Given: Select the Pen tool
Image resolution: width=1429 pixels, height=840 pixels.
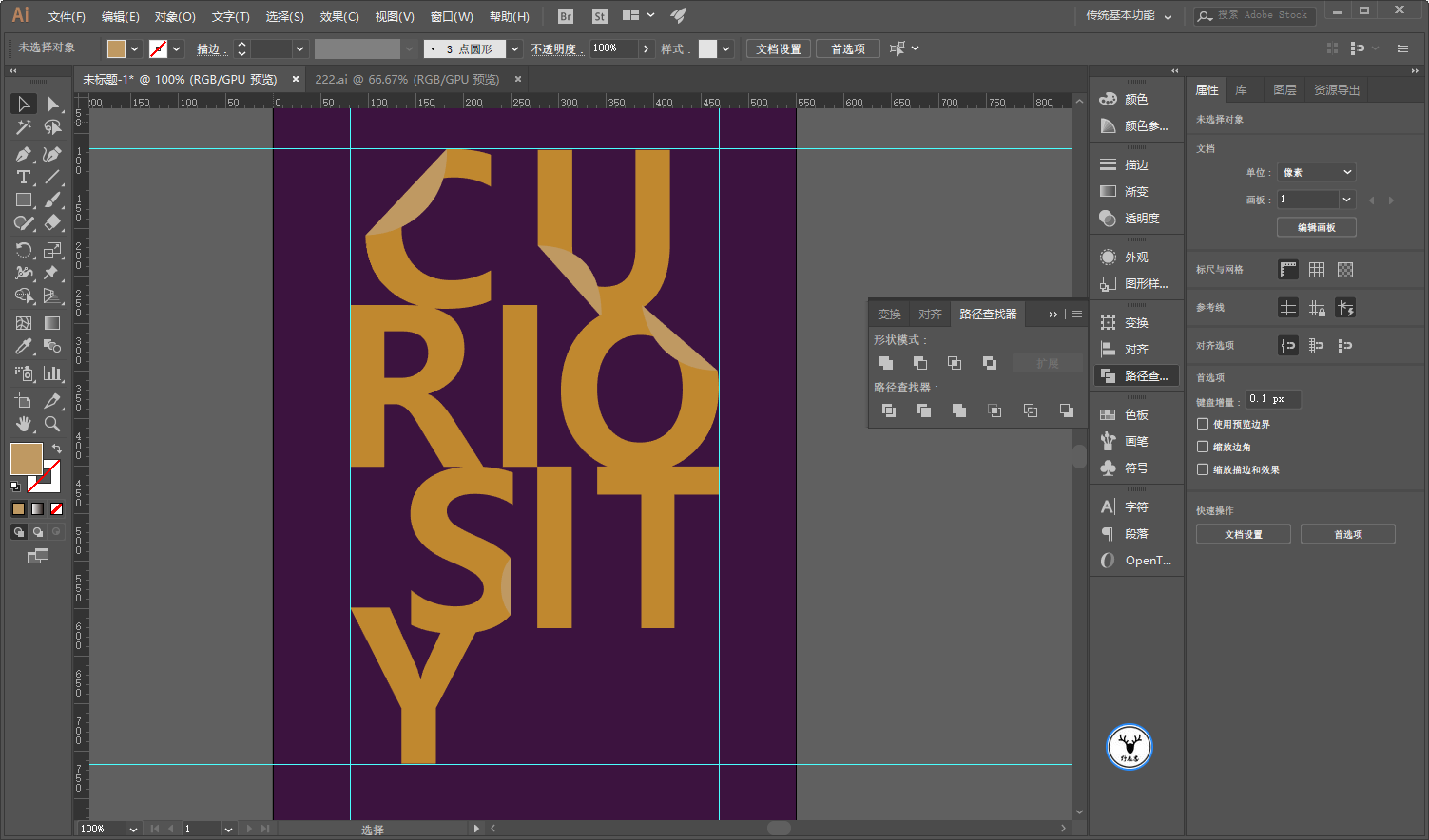Looking at the screenshot, I should (x=24, y=154).
